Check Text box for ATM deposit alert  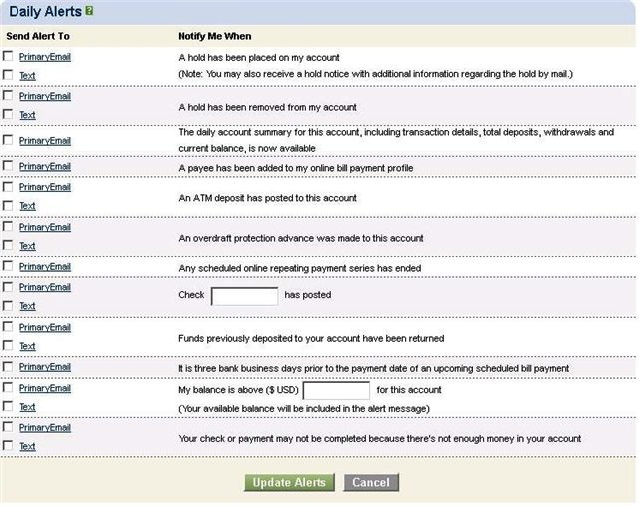[8, 206]
